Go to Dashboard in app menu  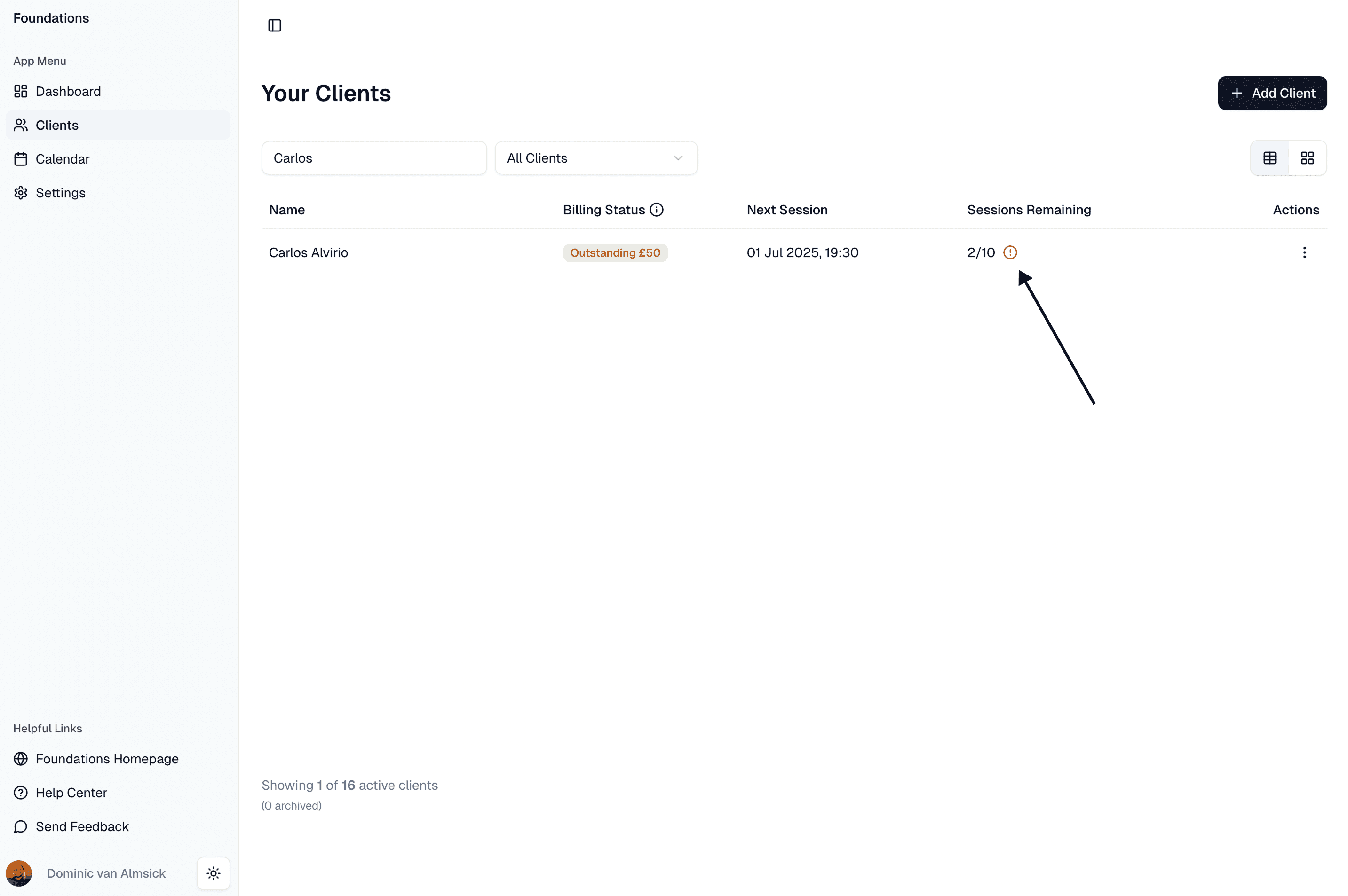point(68,91)
